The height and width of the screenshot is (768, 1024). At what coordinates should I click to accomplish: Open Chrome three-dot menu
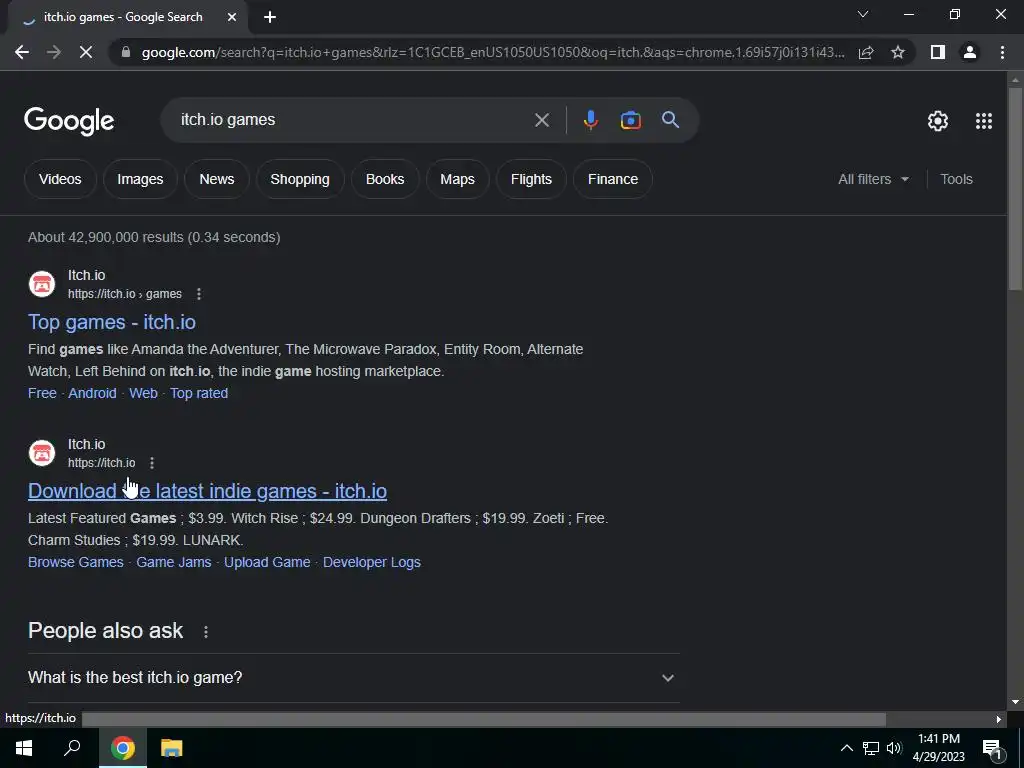tap(1002, 52)
